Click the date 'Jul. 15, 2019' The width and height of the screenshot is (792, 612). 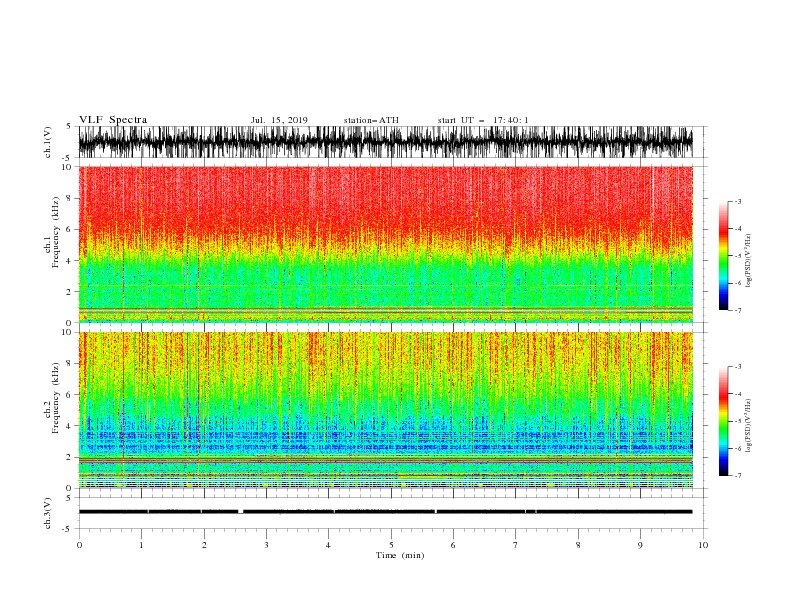click(279, 120)
